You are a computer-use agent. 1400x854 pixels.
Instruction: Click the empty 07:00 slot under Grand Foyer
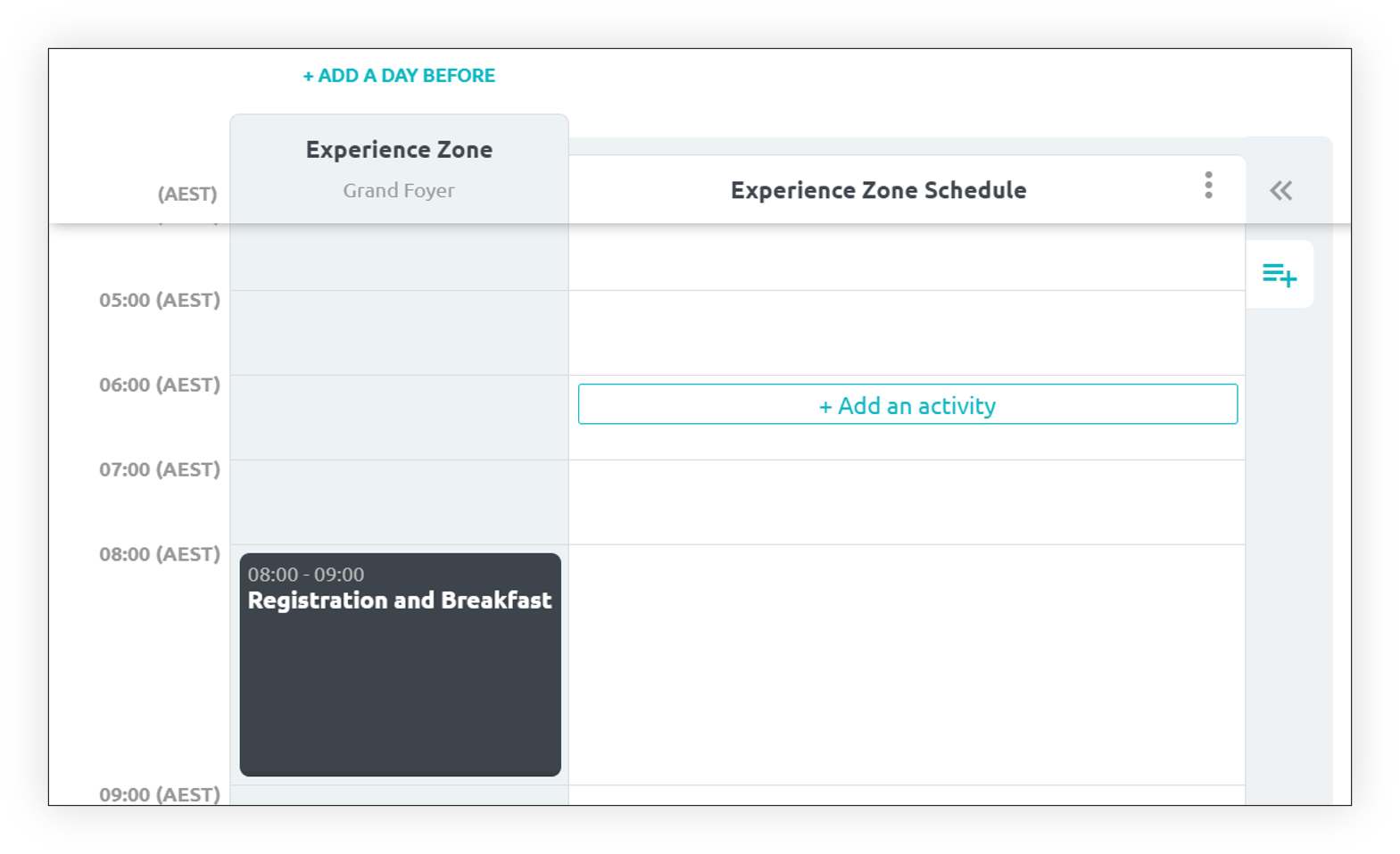click(x=399, y=502)
